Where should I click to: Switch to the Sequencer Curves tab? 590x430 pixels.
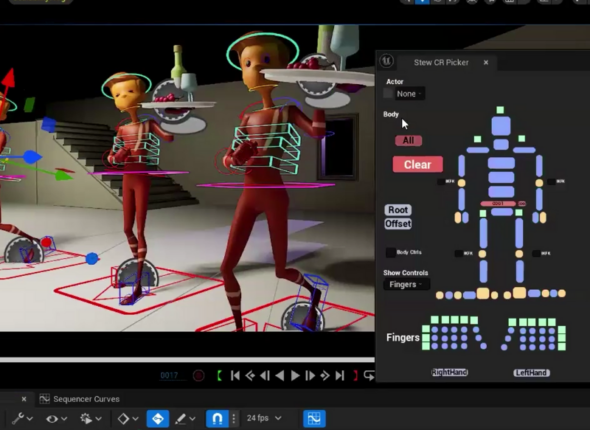pyautogui.click(x=79, y=399)
